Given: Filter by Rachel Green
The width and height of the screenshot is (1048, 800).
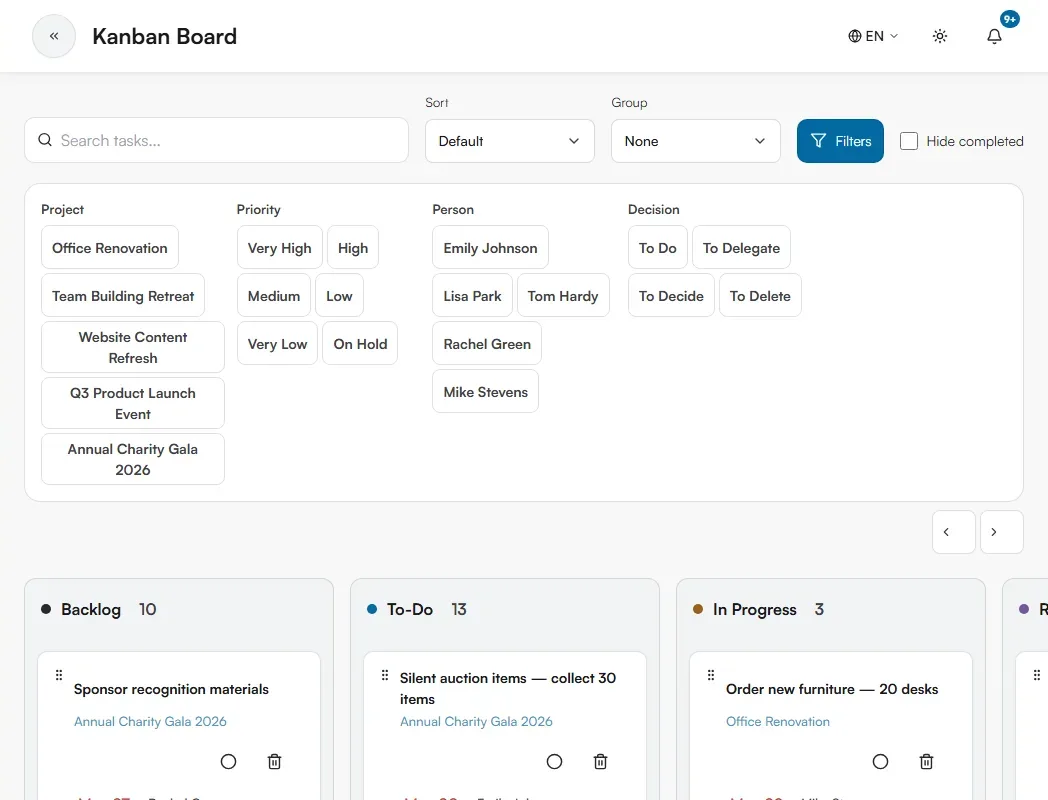Looking at the screenshot, I should click(x=487, y=344).
